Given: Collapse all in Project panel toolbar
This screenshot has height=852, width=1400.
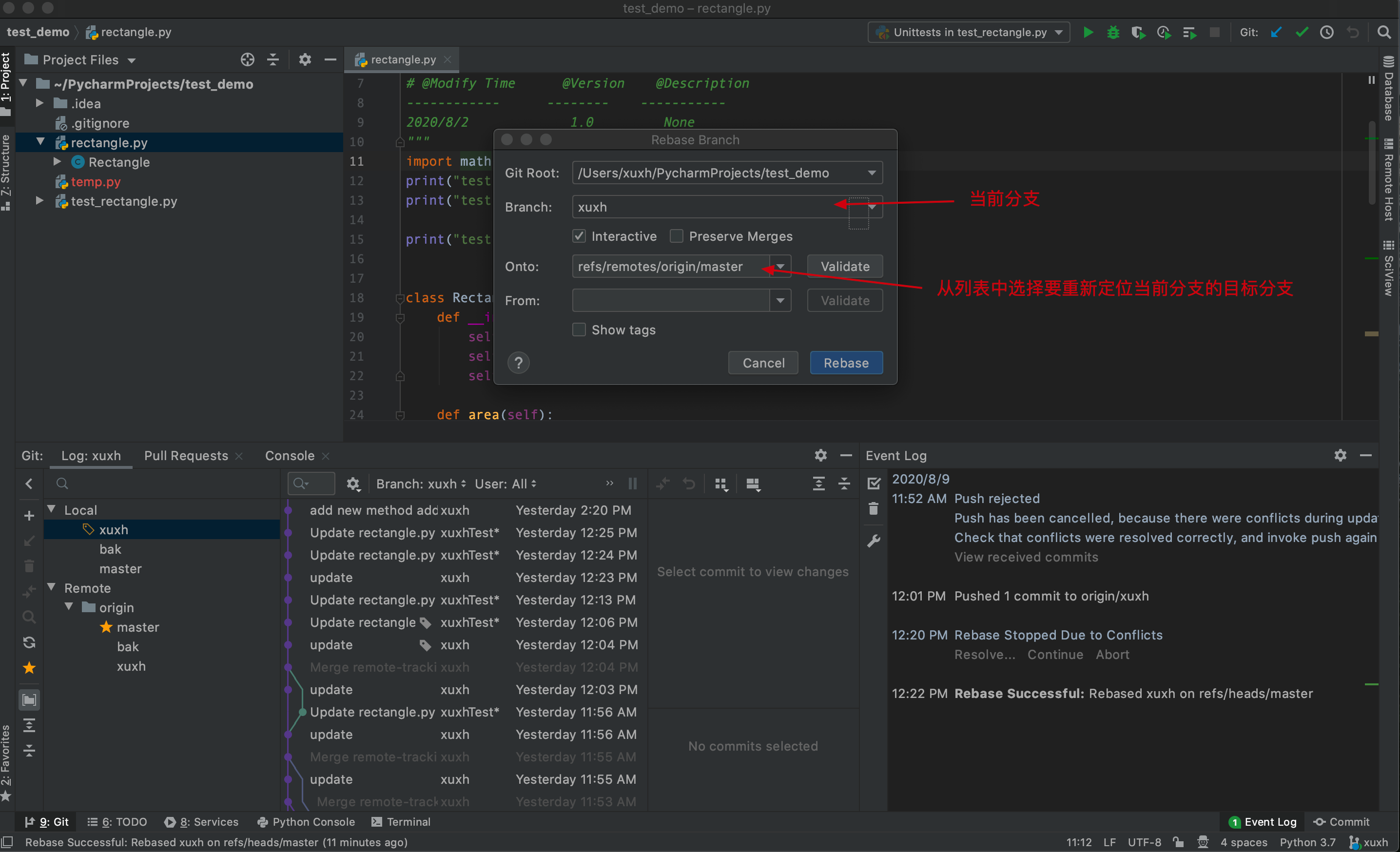Looking at the screenshot, I should [x=272, y=59].
